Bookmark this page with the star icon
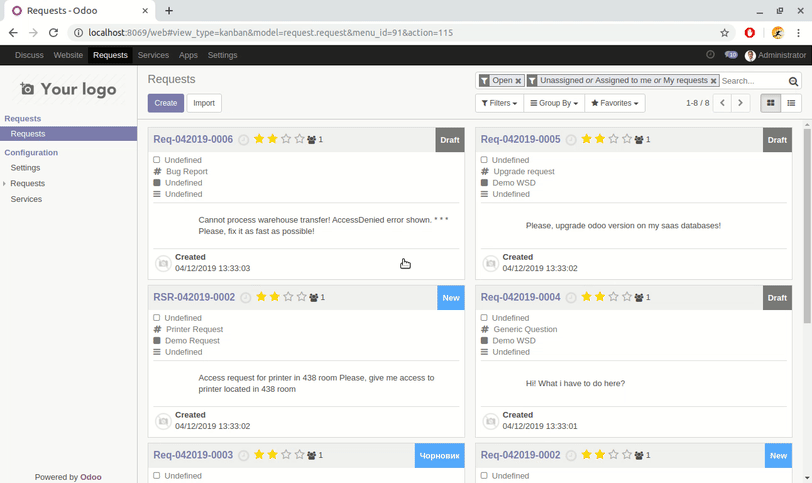 (x=724, y=33)
